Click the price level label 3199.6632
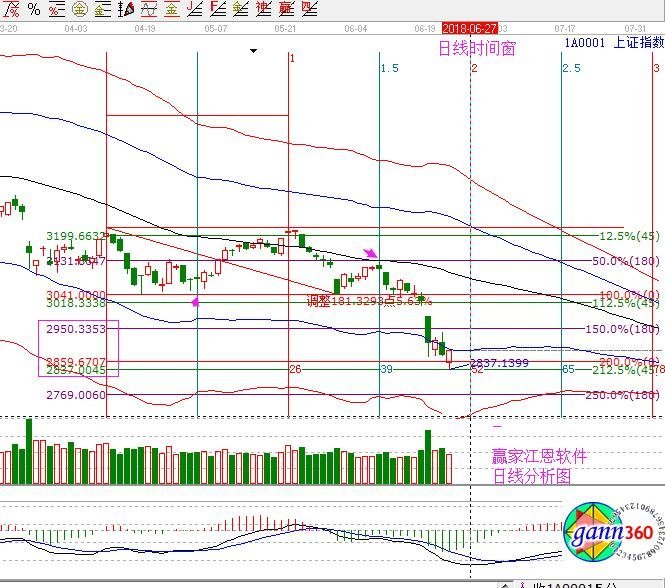 click(75, 236)
